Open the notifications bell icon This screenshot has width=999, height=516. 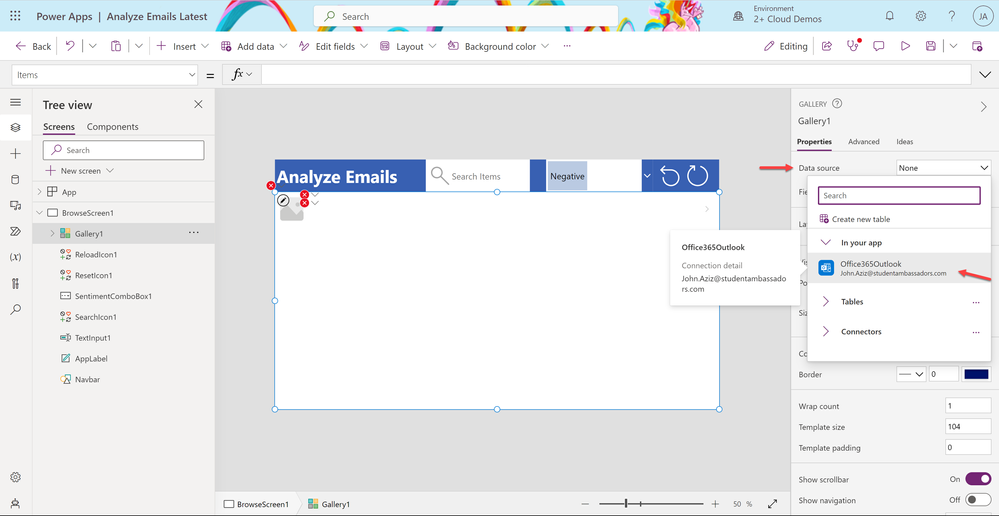(890, 17)
